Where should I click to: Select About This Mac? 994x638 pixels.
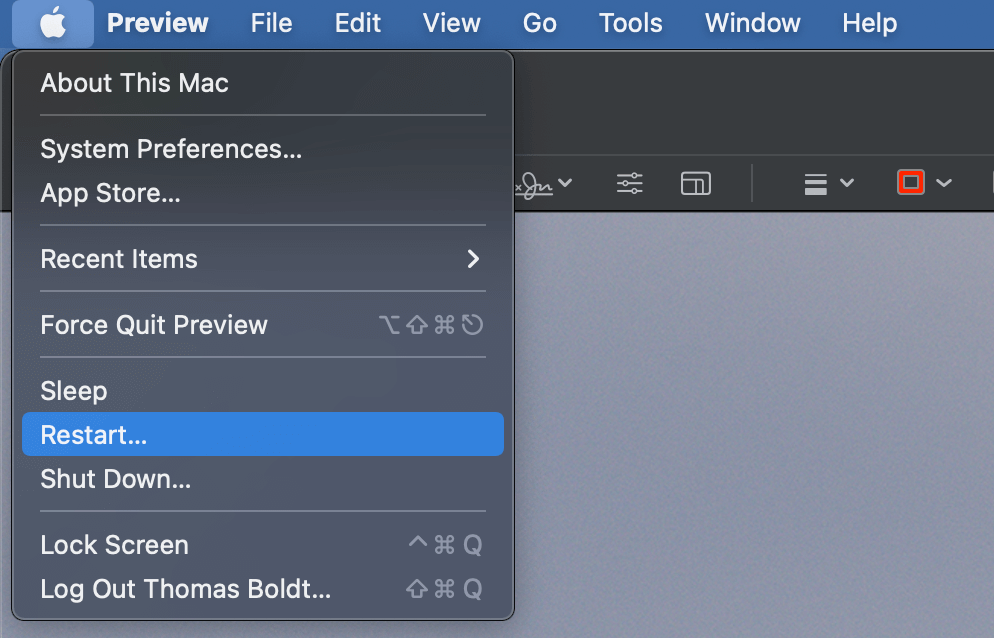tap(262, 83)
